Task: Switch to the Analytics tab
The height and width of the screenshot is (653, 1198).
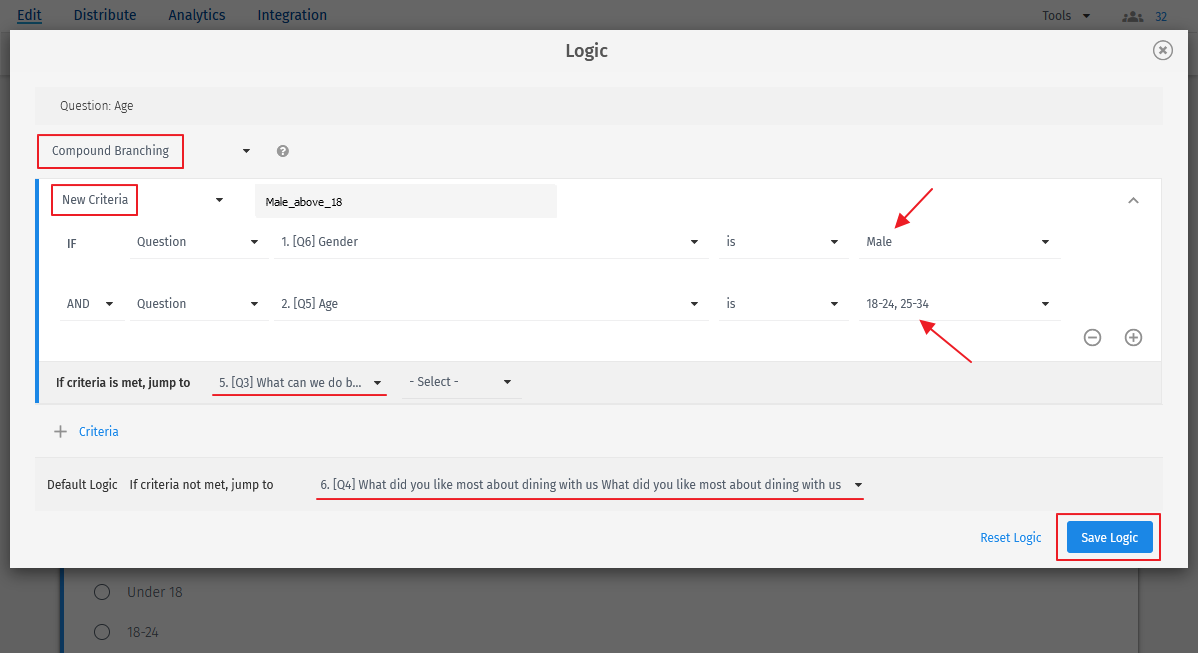Action: [196, 14]
